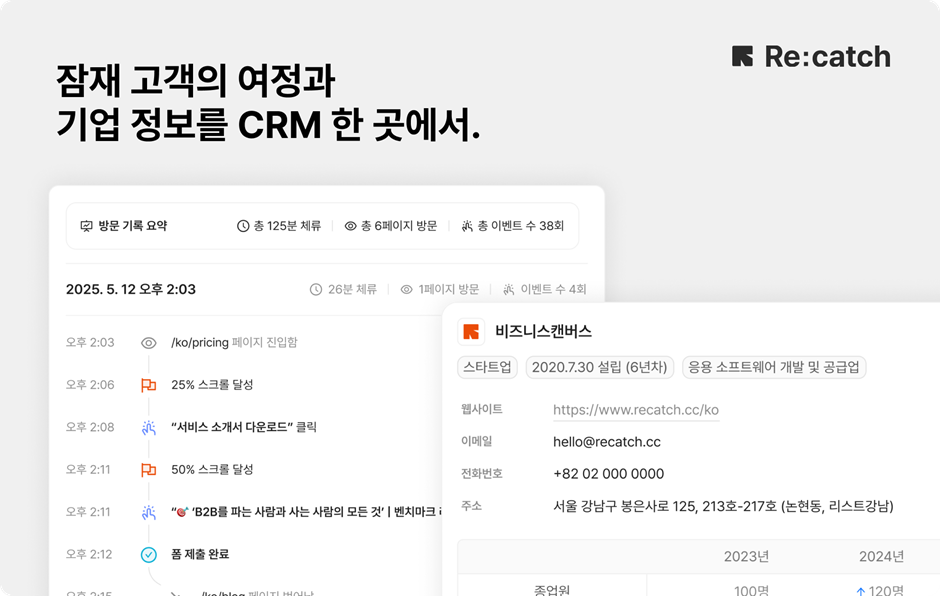Click the hello@recatch.cc email address
The image size is (940, 596).
pos(606,441)
